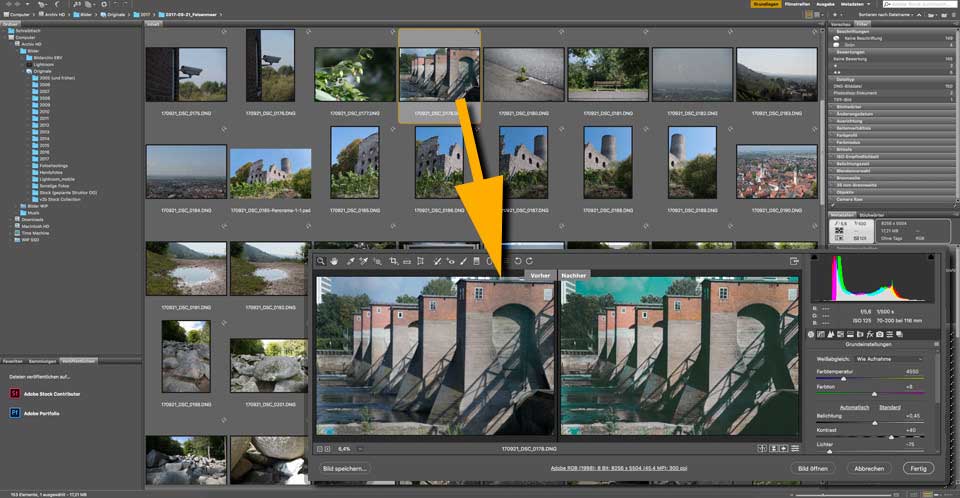Pick the White Balance eyedropper tool

[x=350, y=261]
